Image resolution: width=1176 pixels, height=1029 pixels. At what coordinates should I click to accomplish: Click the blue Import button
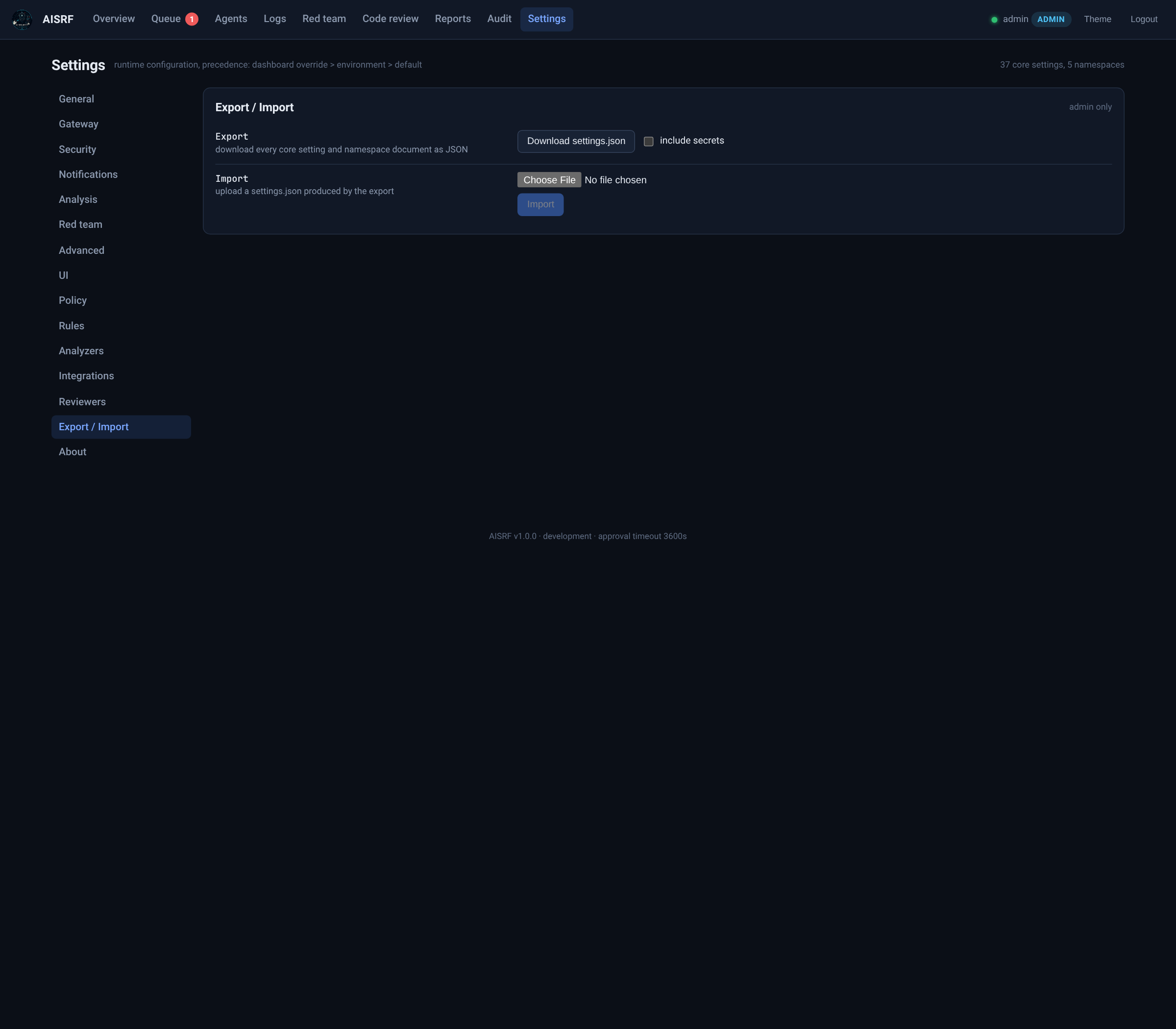click(x=540, y=204)
